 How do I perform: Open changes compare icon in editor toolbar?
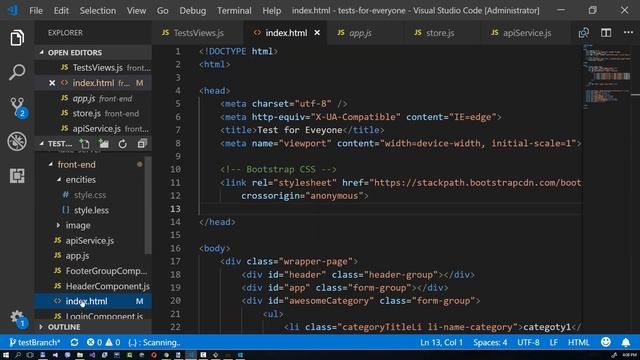pyautogui.click(x=584, y=33)
